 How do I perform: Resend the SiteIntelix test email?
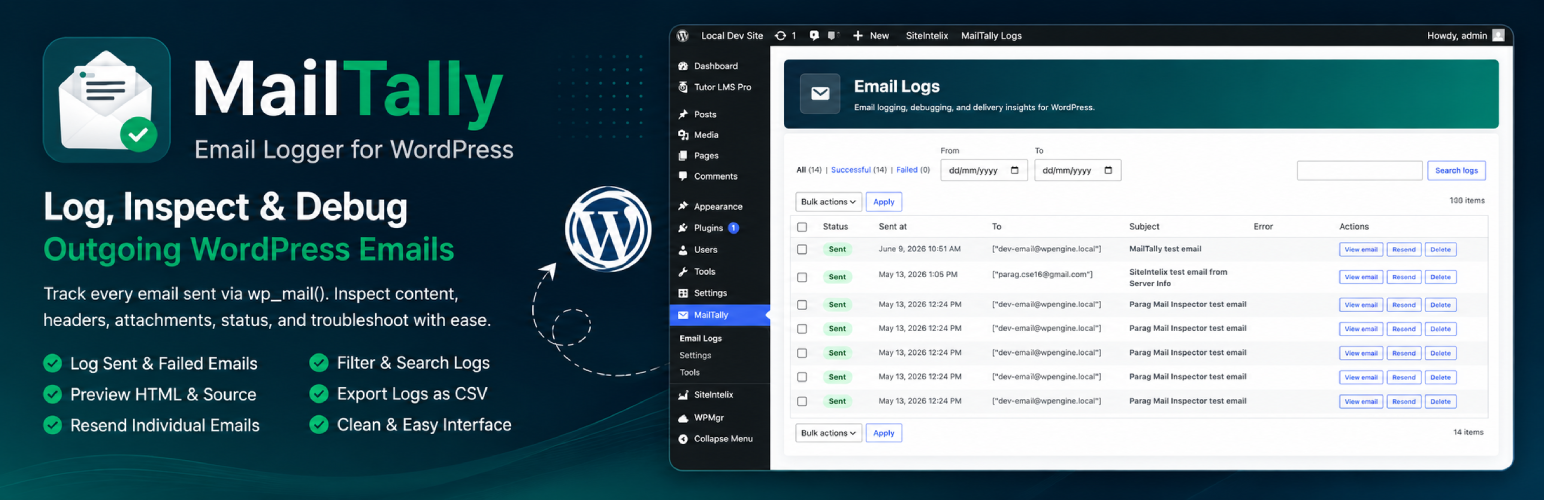click(1404, 277)
